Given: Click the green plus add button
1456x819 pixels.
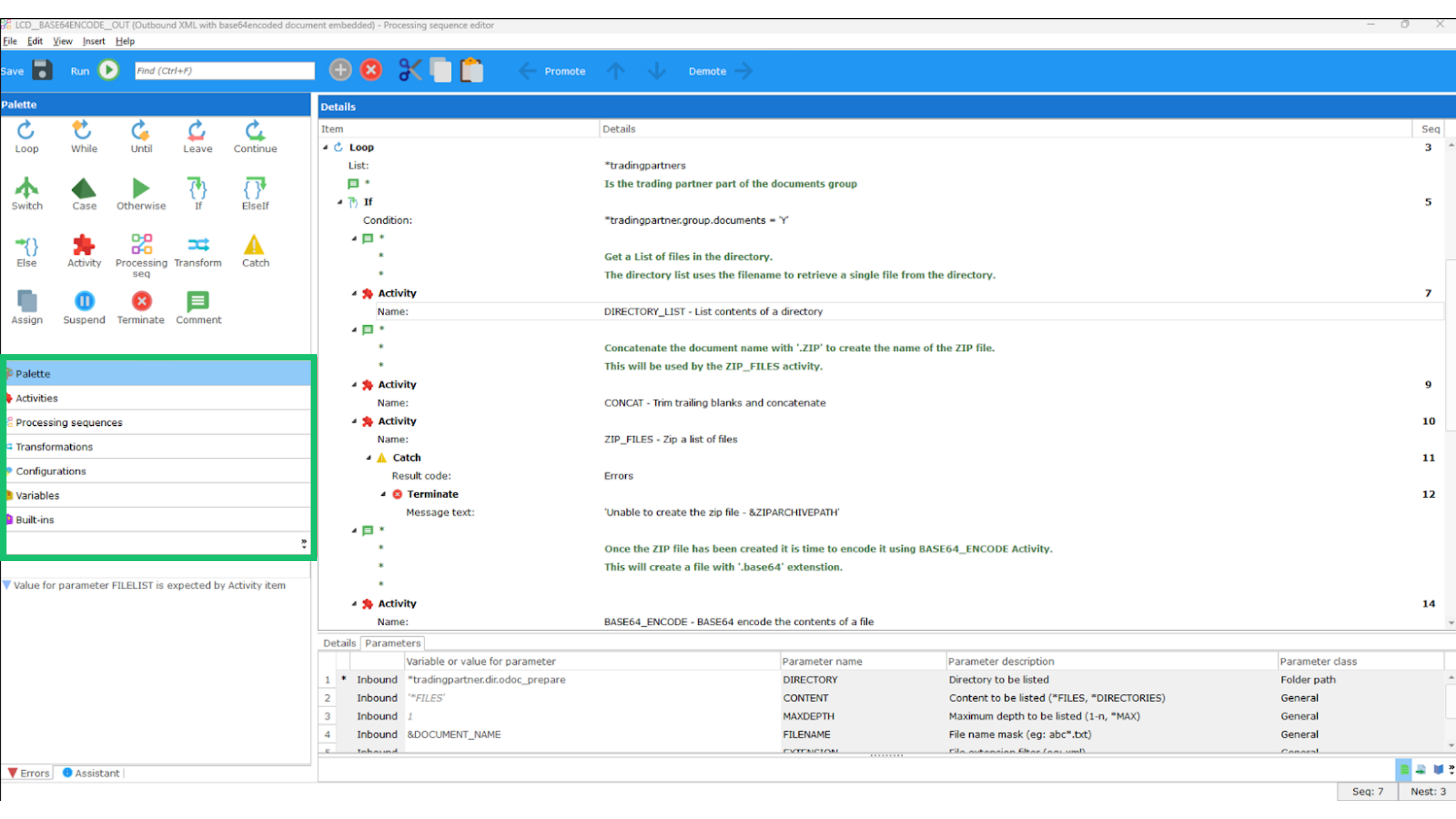Looking at the screenshot, I should tap(340, 70).
